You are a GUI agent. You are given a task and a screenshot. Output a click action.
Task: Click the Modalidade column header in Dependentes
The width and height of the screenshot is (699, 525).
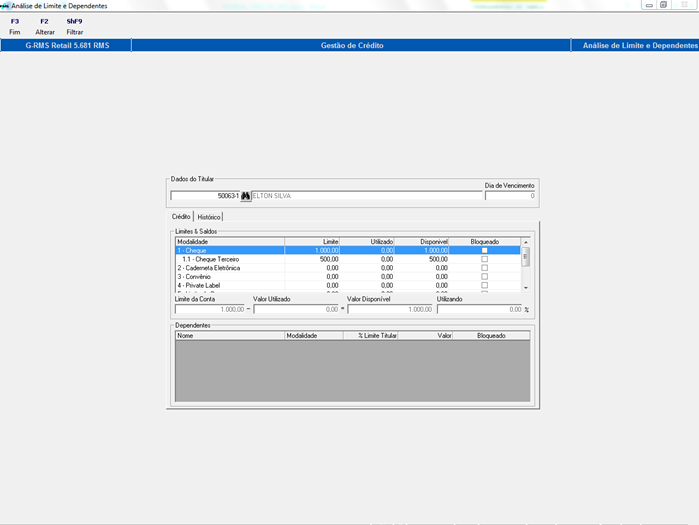click(x=314, y=336)
